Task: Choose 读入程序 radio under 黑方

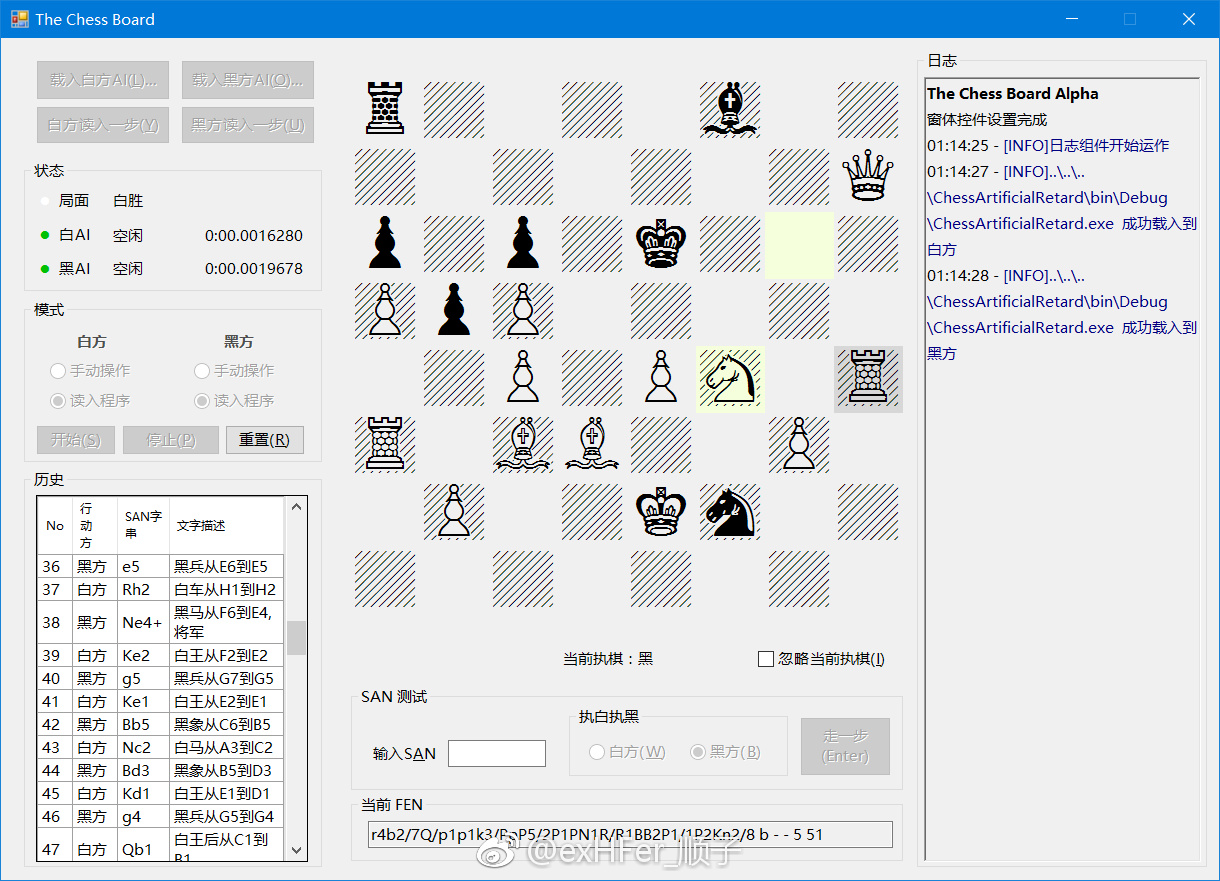Action: (202, 401)
